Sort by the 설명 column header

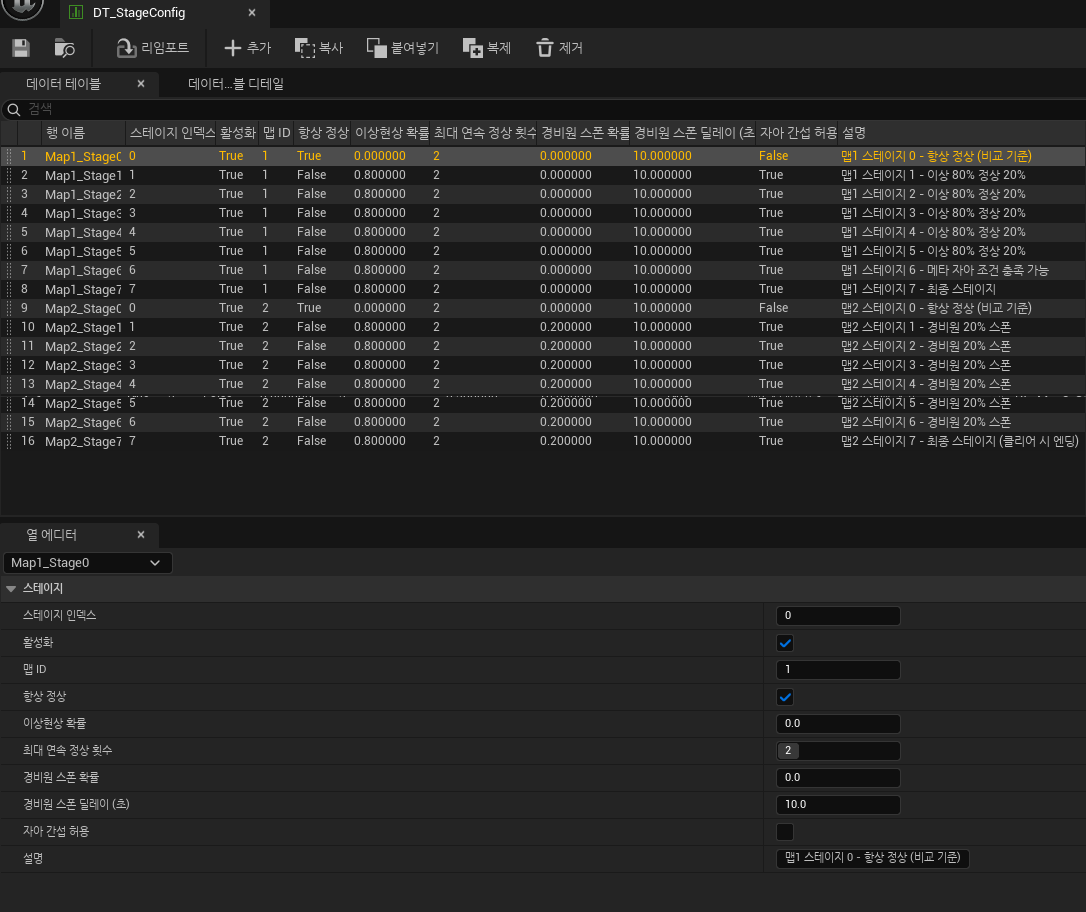(x=961, y=133)
